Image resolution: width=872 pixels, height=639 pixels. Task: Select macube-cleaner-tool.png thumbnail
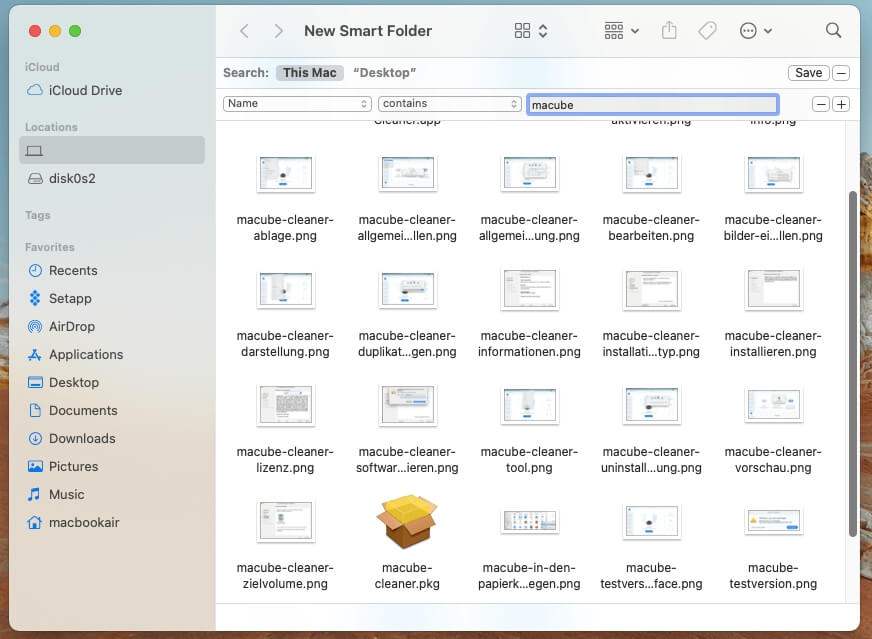529,405
